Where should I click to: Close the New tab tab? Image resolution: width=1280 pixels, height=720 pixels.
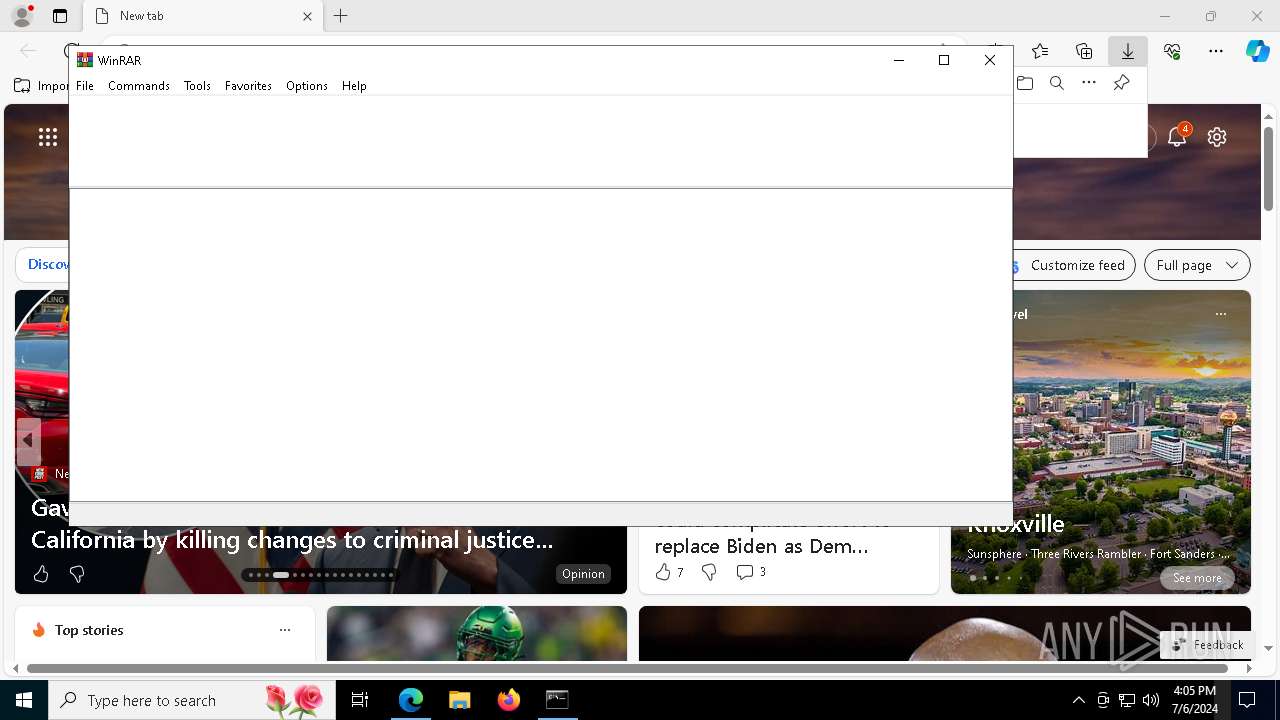[307, 16]
